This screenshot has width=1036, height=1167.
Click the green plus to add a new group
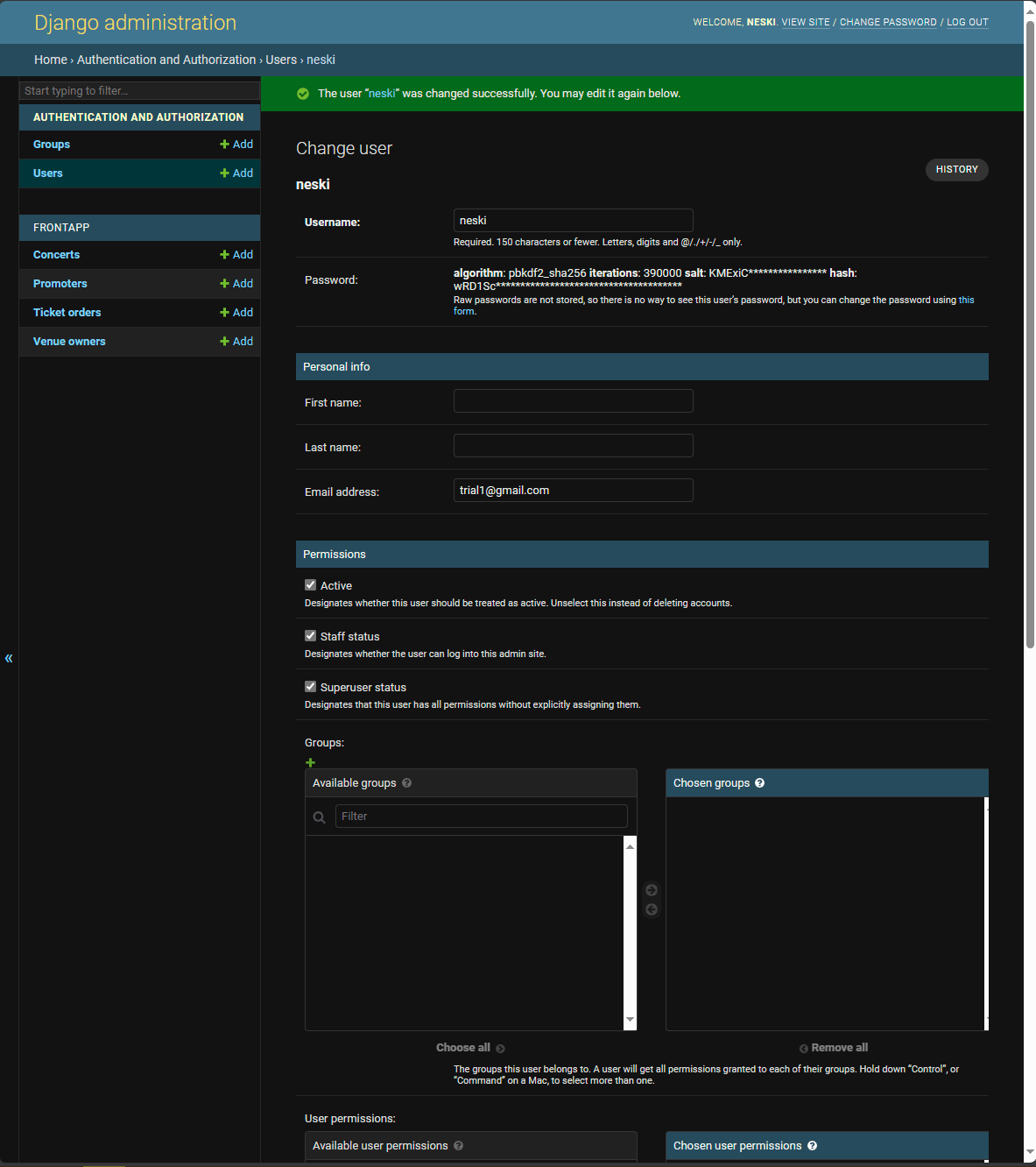click(310, 762)
